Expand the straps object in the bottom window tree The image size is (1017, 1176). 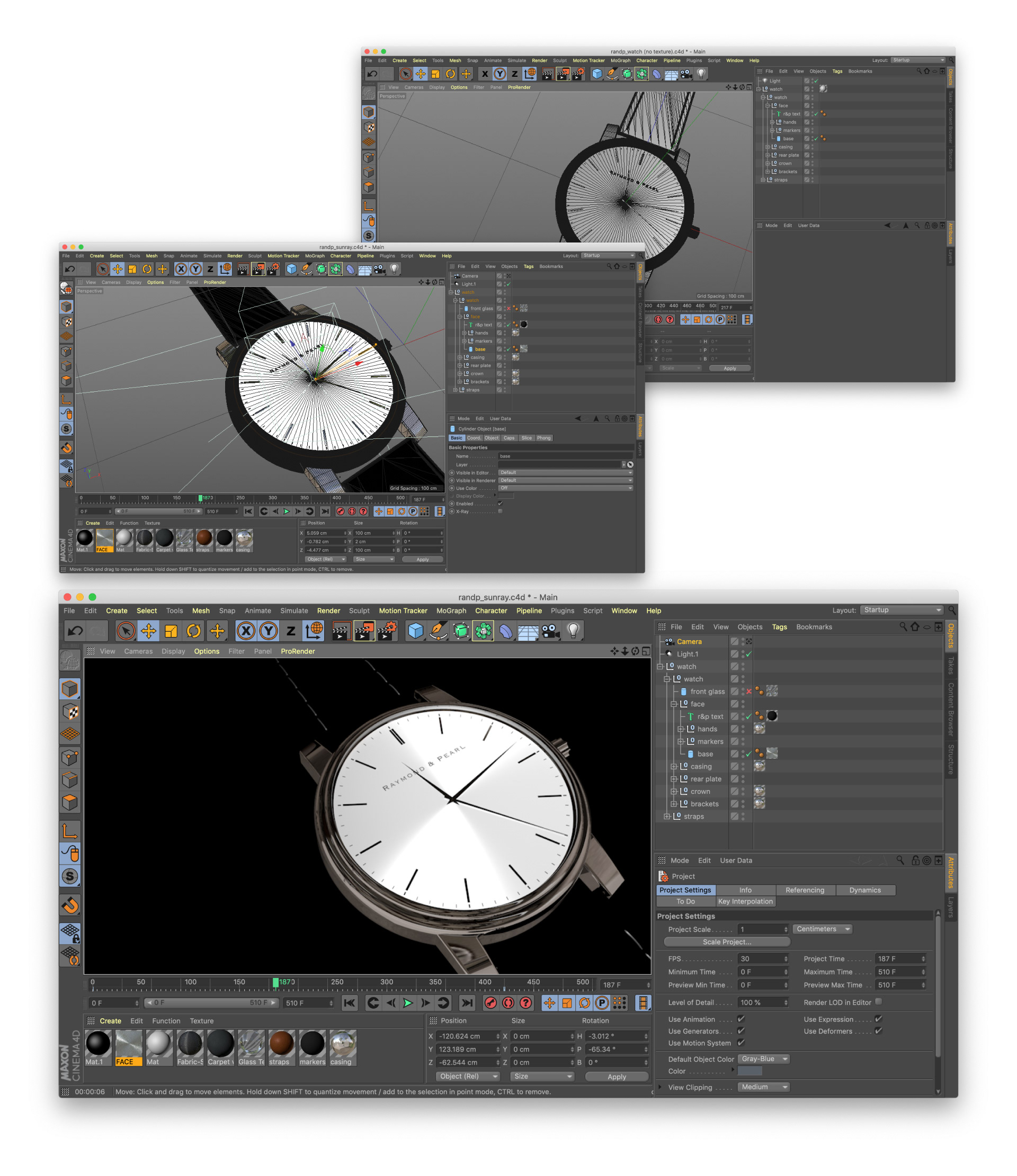667,816
